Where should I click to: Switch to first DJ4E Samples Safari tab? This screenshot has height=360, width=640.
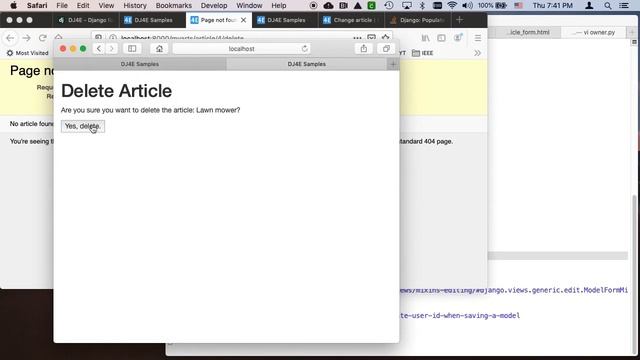click(140, 64)
